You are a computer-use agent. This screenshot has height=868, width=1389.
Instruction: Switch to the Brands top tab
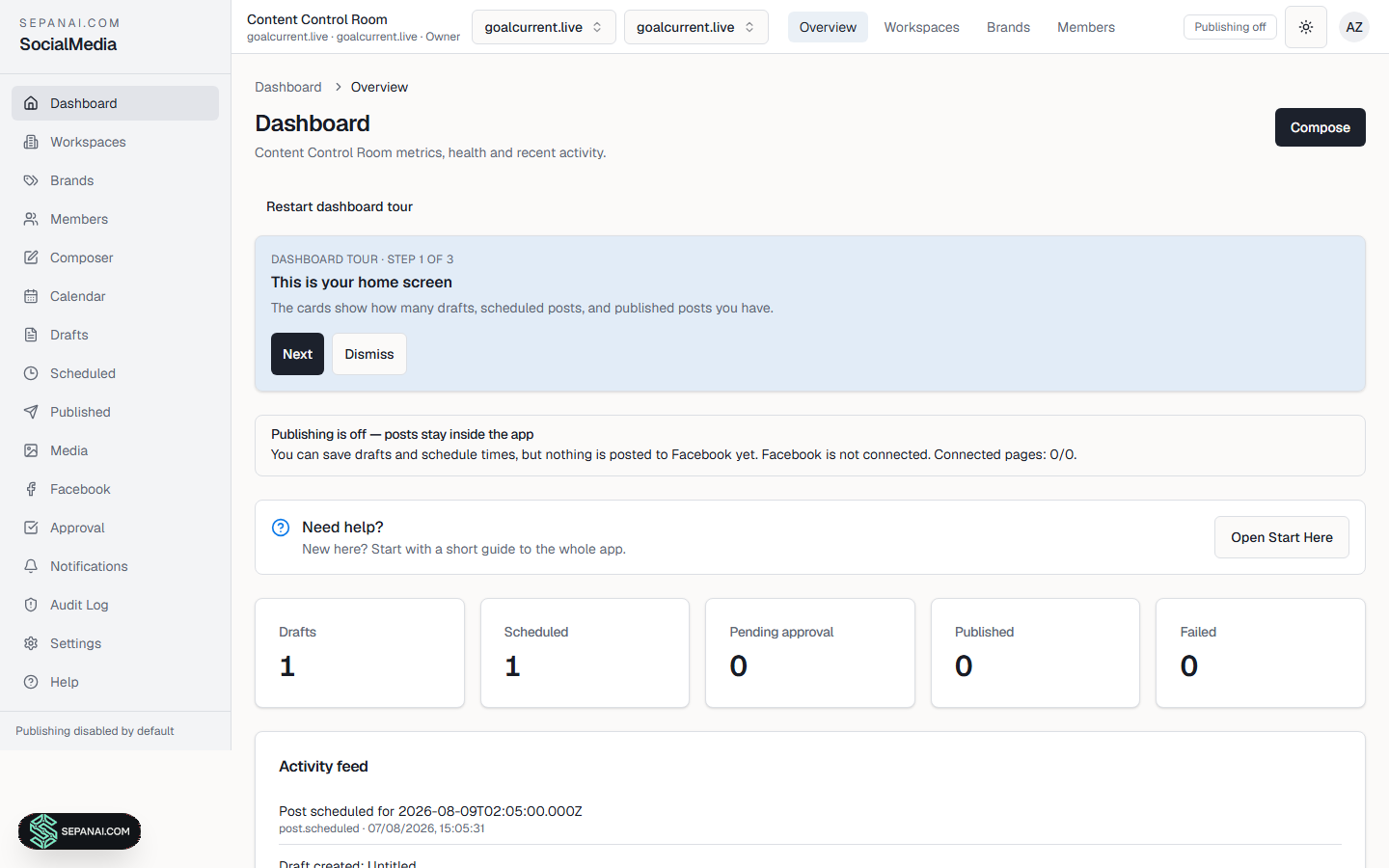[1008, 27]
